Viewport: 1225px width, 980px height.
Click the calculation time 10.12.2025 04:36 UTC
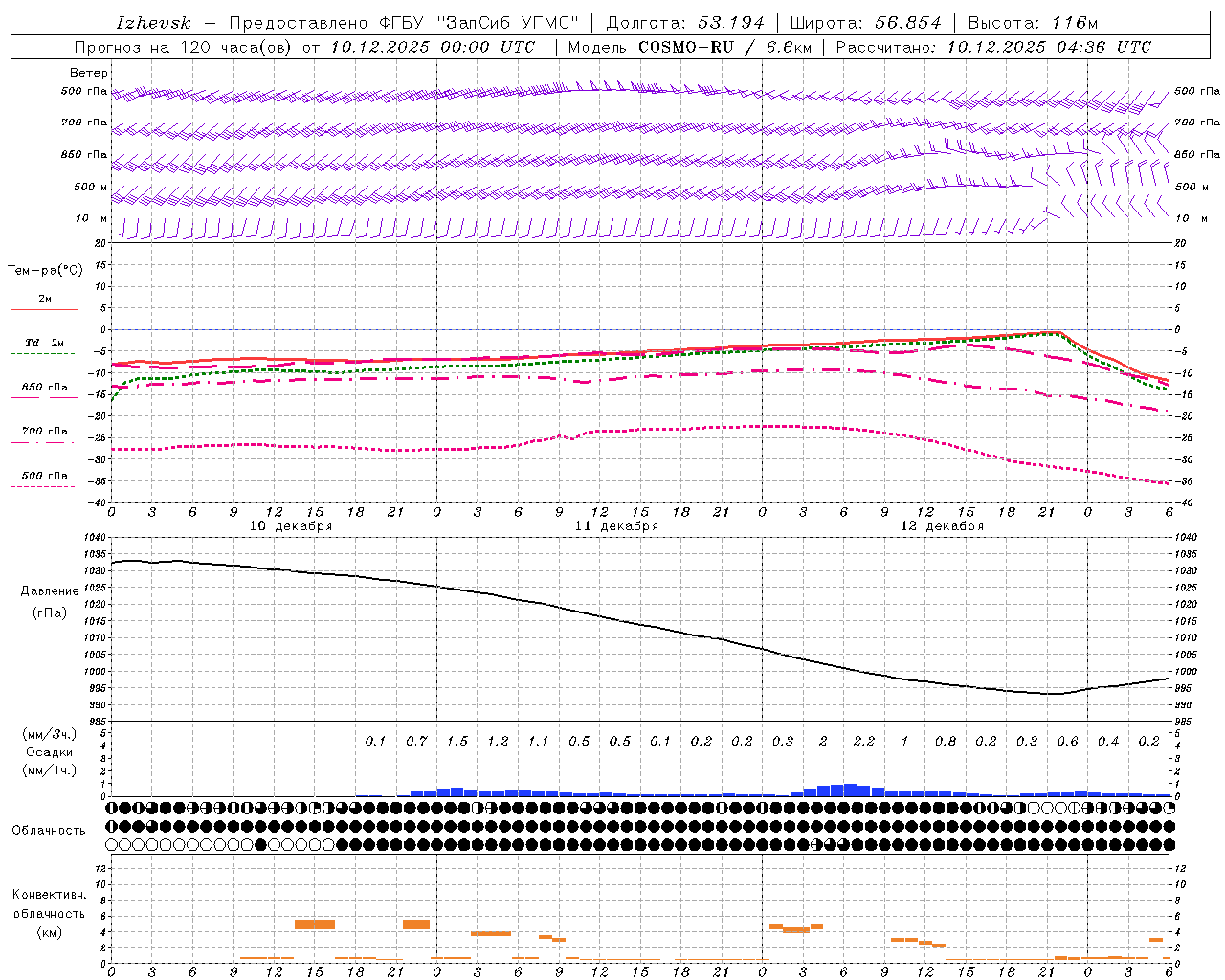tap(1049, 47)
